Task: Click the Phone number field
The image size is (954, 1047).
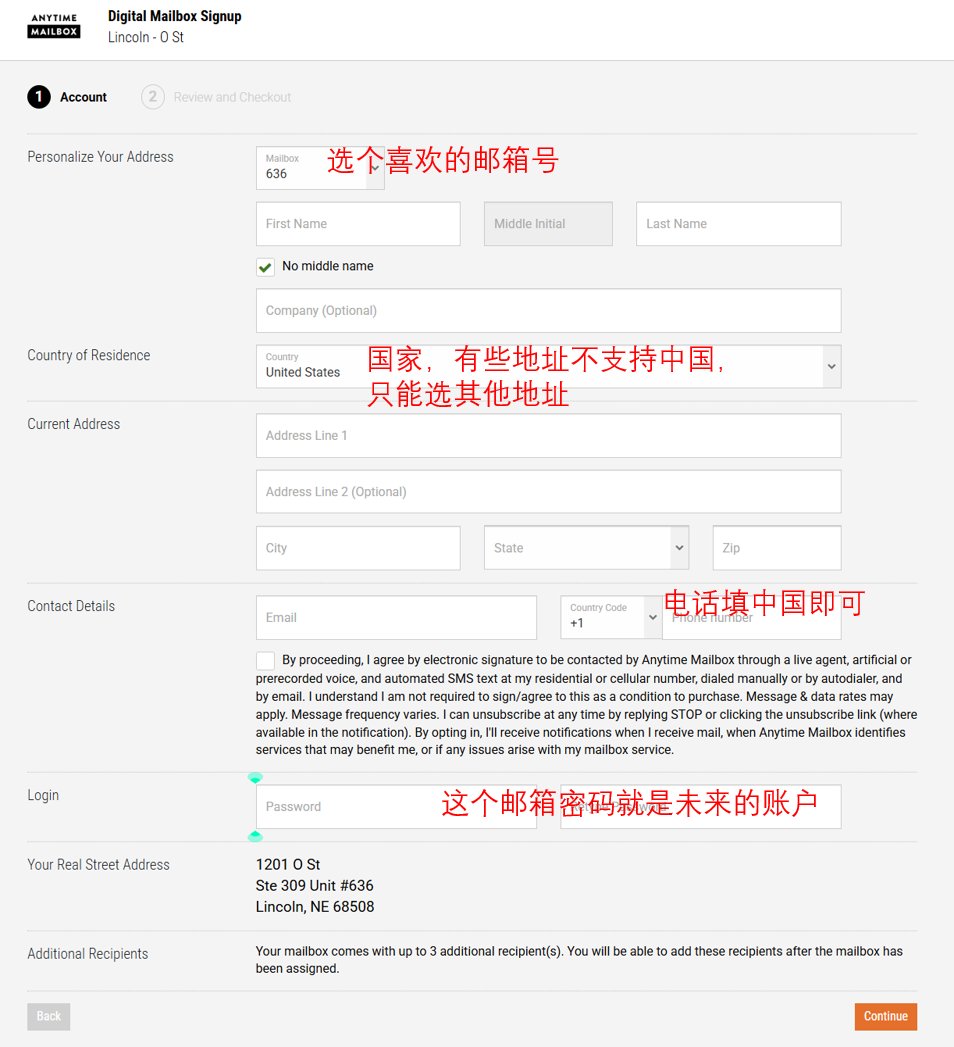Action: pyautogui.click(x=751, y=618)
